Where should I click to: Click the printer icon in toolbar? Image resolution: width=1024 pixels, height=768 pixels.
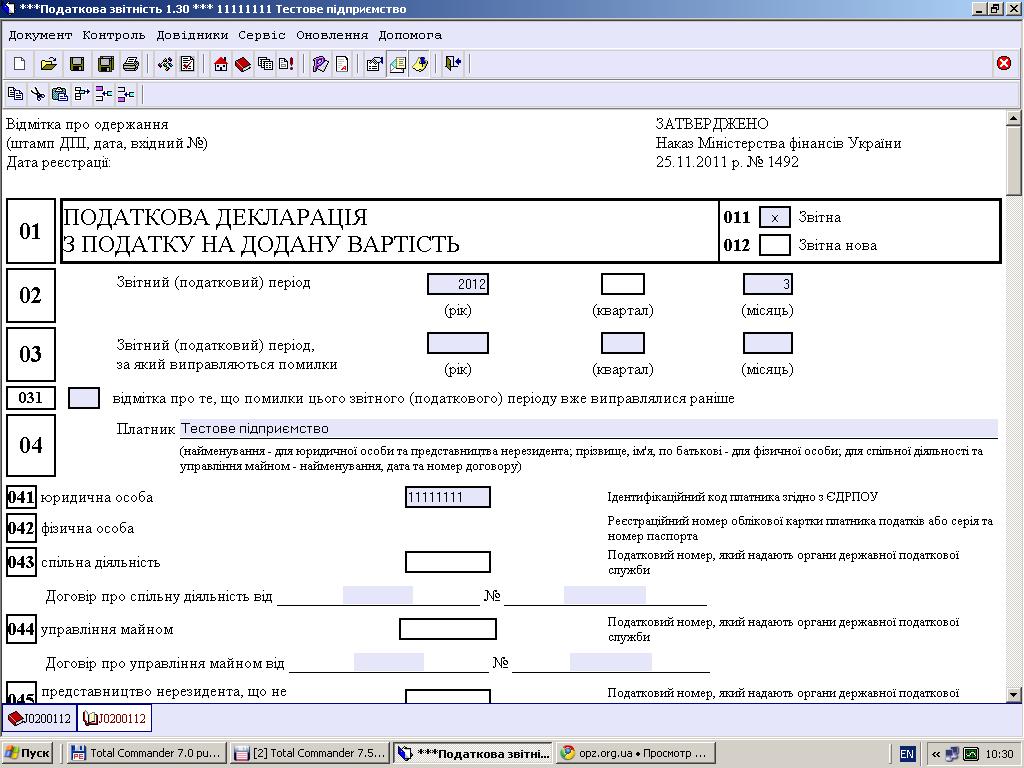131,64
